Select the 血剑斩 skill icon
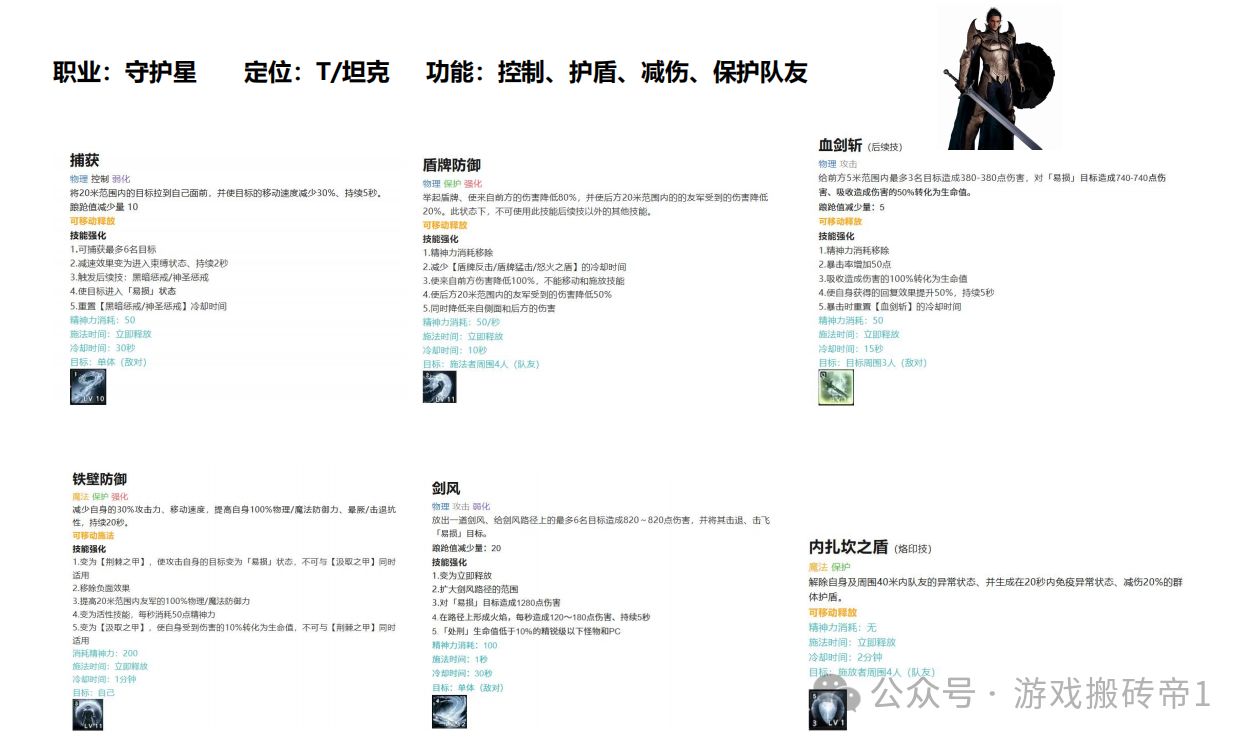Screen dimensions: 1251x744 836,387
